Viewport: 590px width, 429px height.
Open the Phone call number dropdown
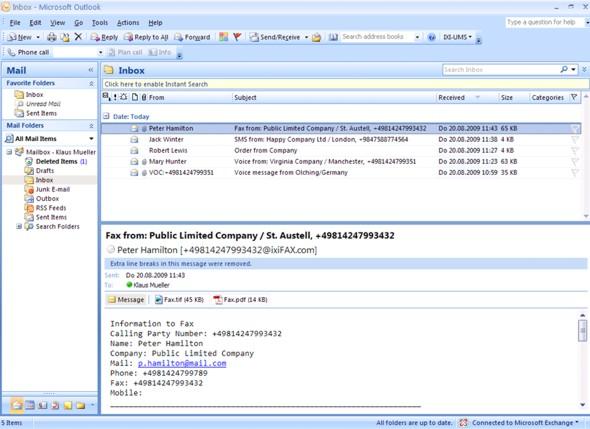coord(100,52)
